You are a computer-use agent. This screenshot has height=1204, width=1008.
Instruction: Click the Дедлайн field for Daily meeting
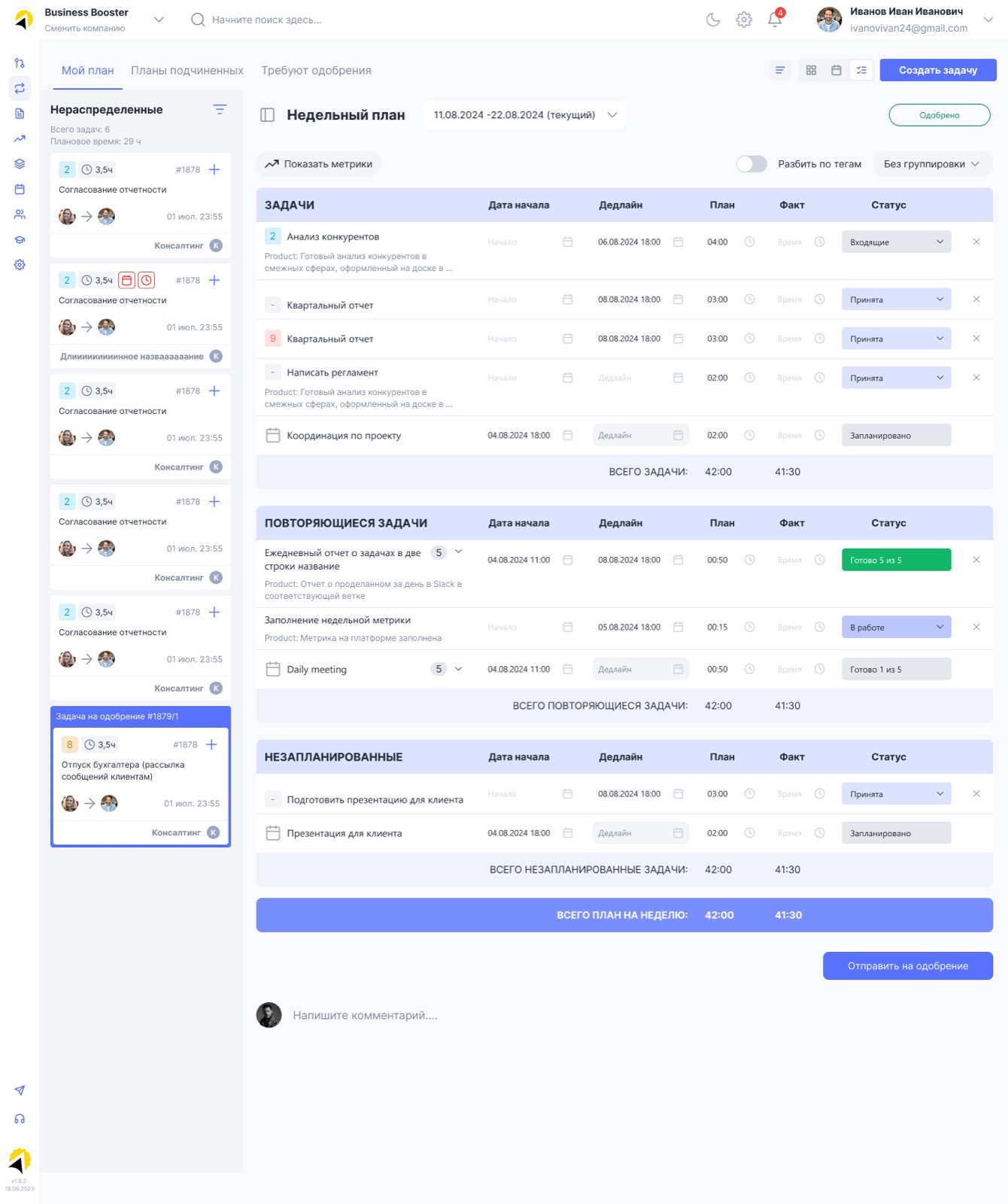click(x=641, y=669)
